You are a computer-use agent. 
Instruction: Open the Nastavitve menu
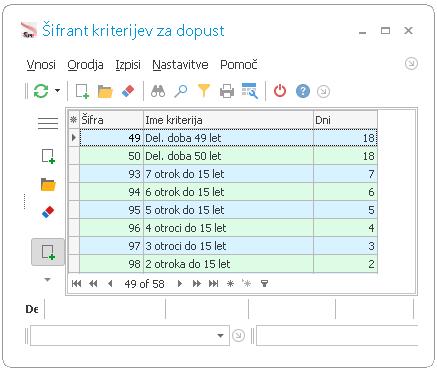coord(180,65)
